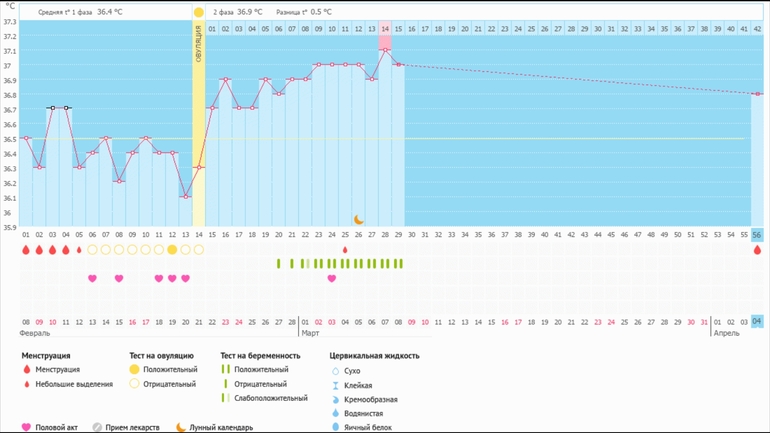Select the pink highlighted phase day 14 header

[385, 30]
